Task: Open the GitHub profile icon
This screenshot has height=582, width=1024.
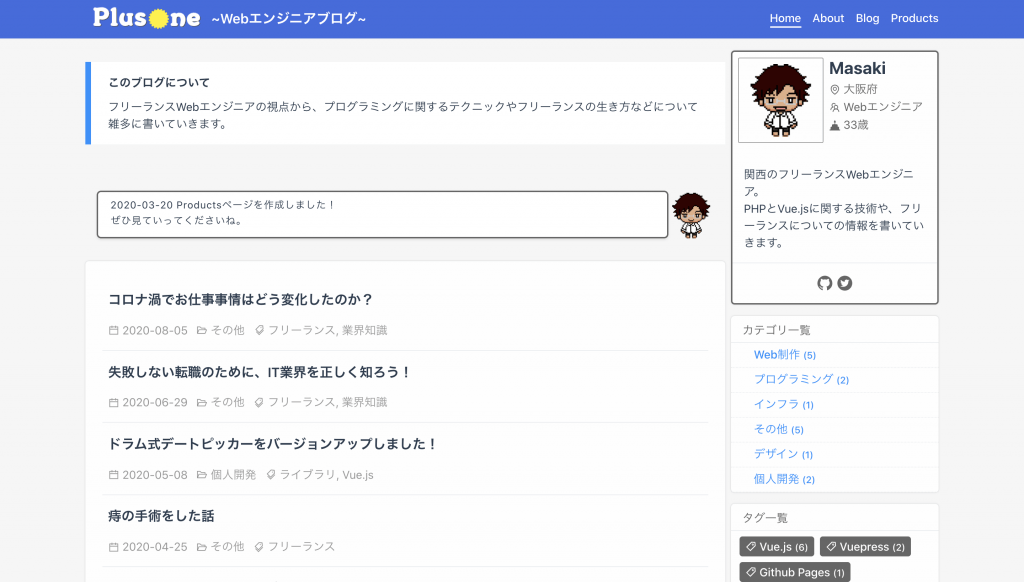Action: pos(824,283)
